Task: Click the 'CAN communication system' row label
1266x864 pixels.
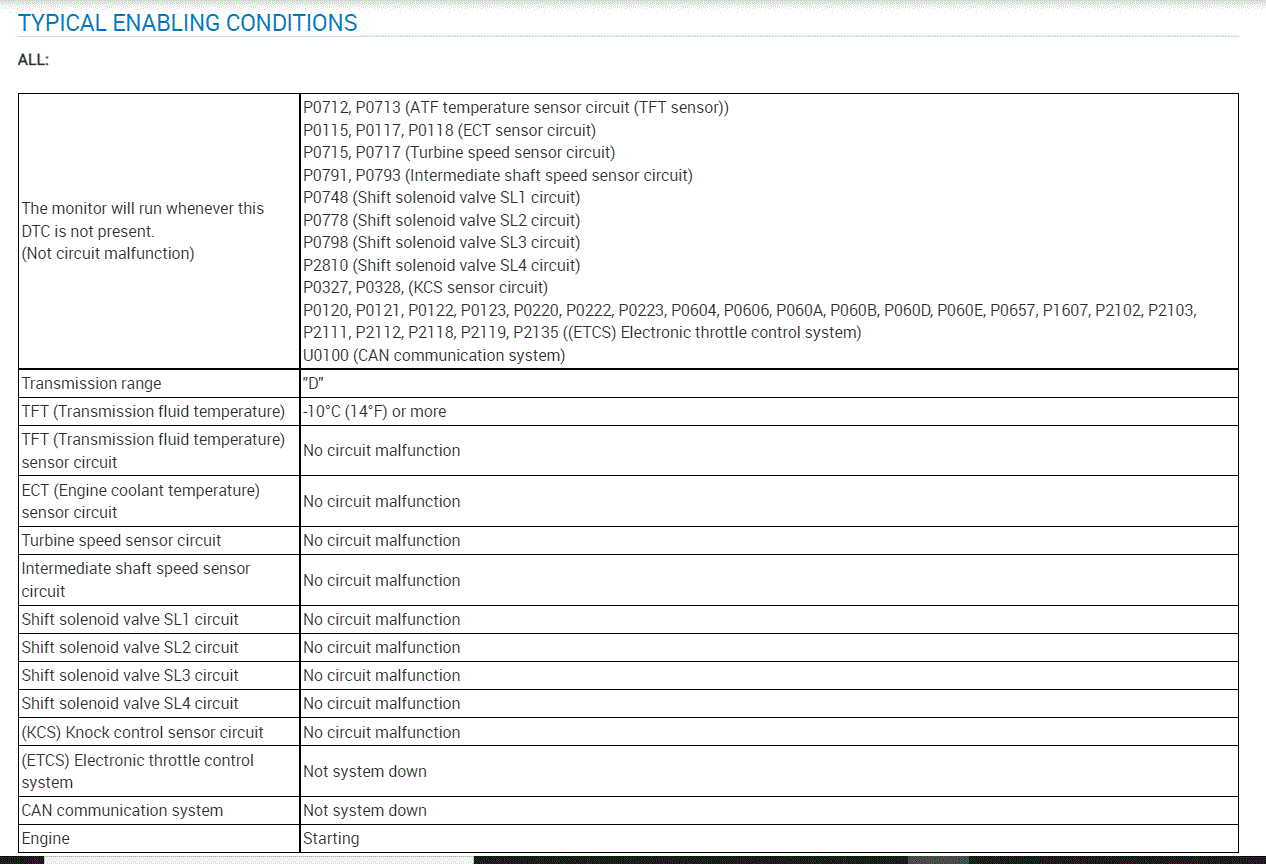Action: tap(122, 810)
